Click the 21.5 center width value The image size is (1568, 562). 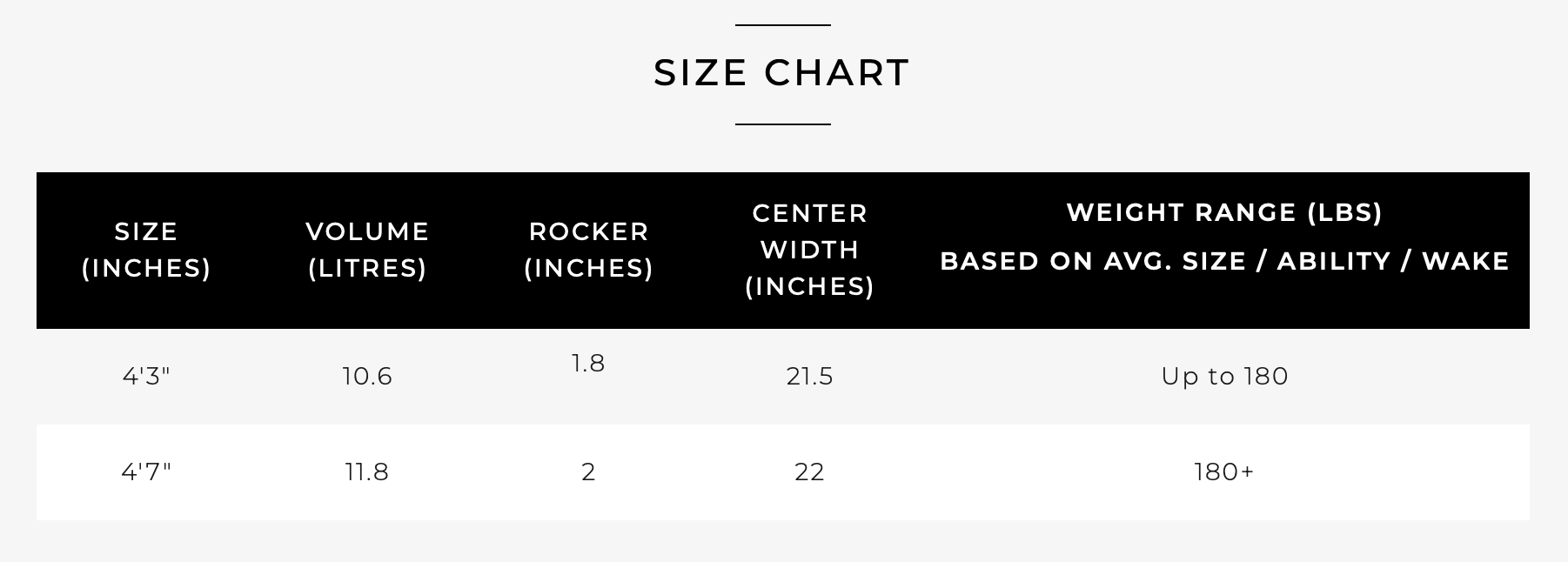tap(809, 376)
